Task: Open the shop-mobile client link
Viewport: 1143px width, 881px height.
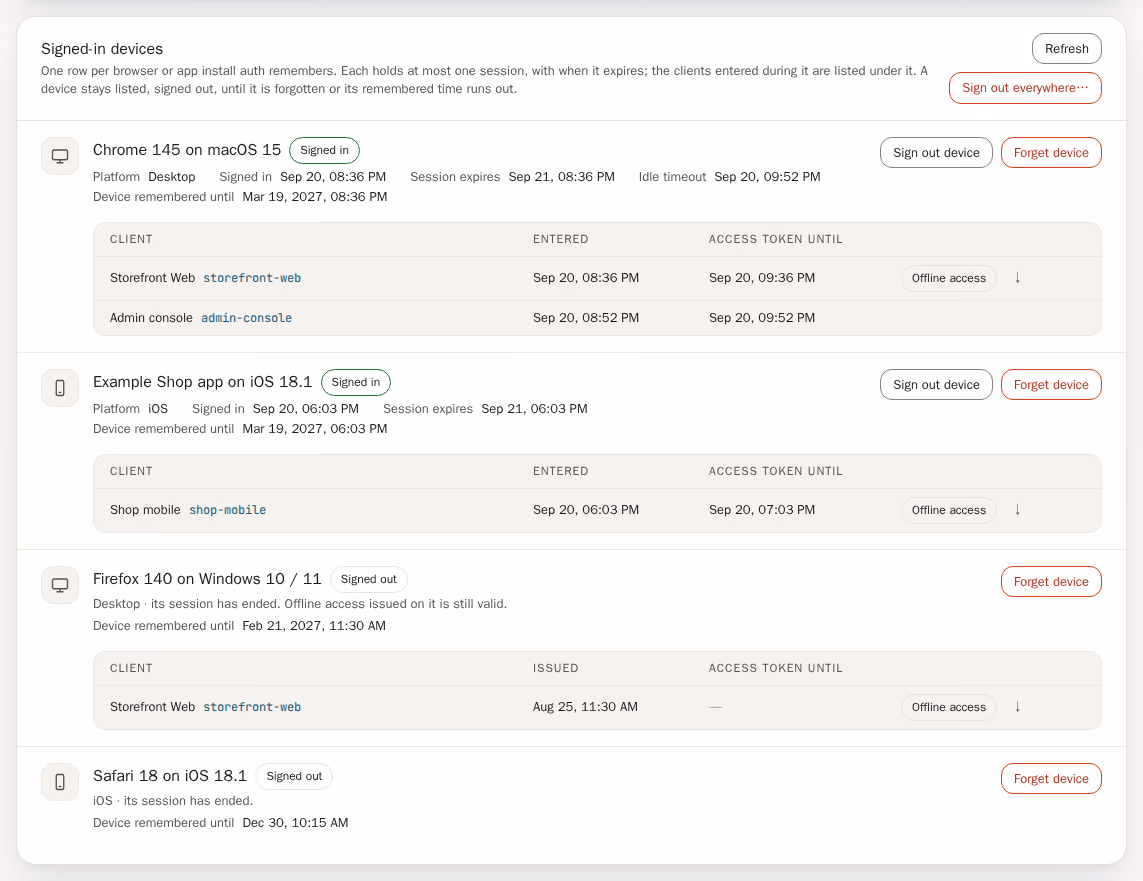Action: [x=227, y=510]
